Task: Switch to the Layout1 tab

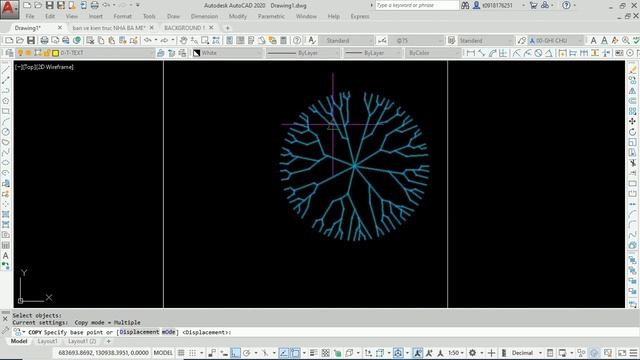Action: coord(47,341)
